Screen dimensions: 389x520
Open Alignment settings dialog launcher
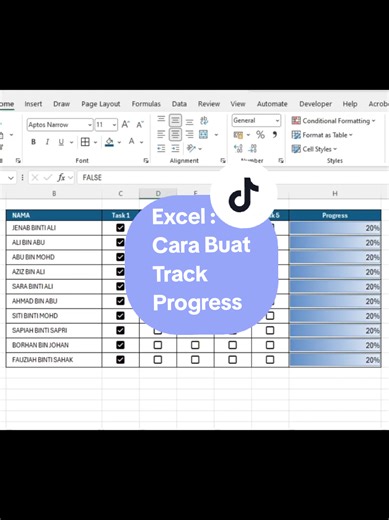pos(223,161)
